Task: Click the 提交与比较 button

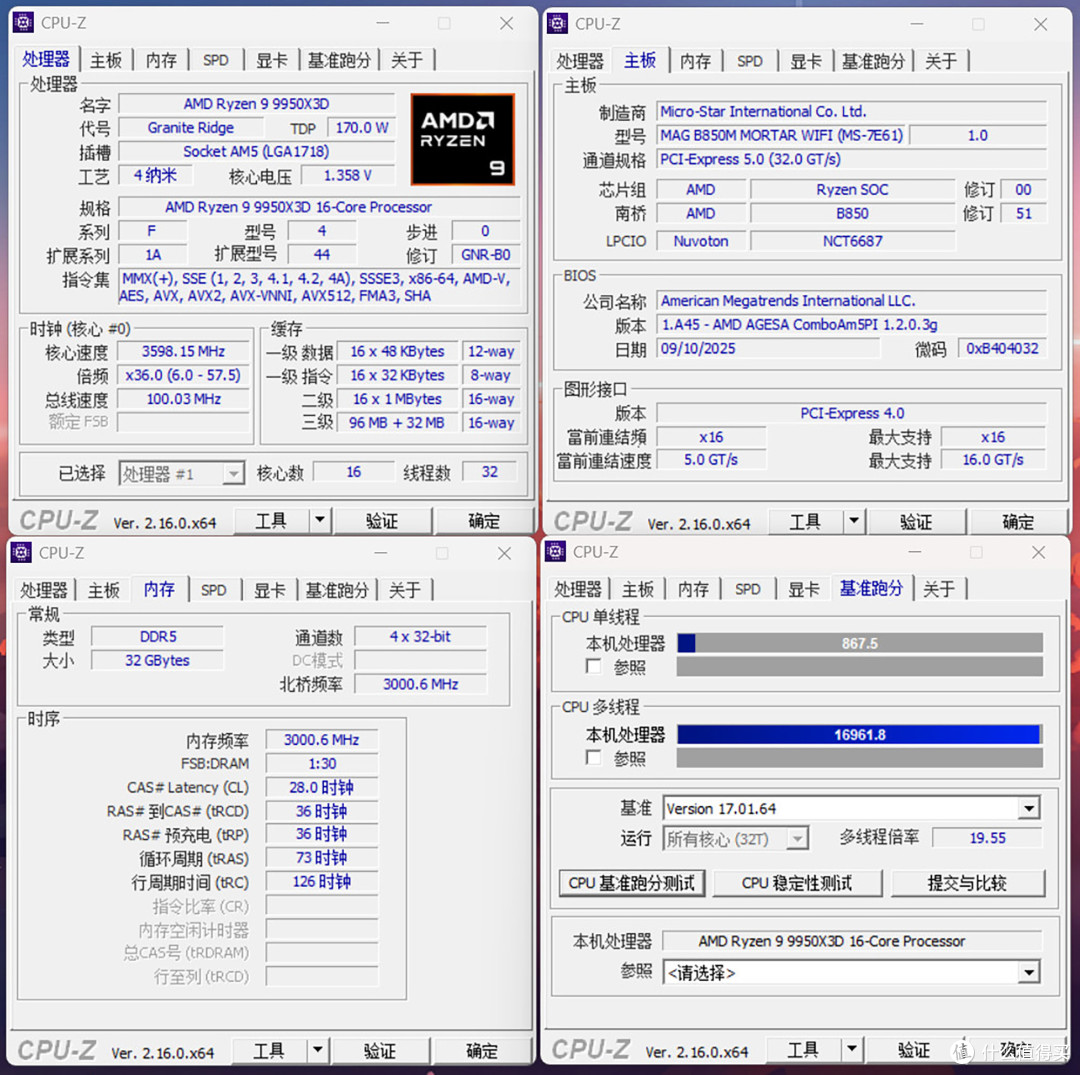Action: tap(968, 884)
